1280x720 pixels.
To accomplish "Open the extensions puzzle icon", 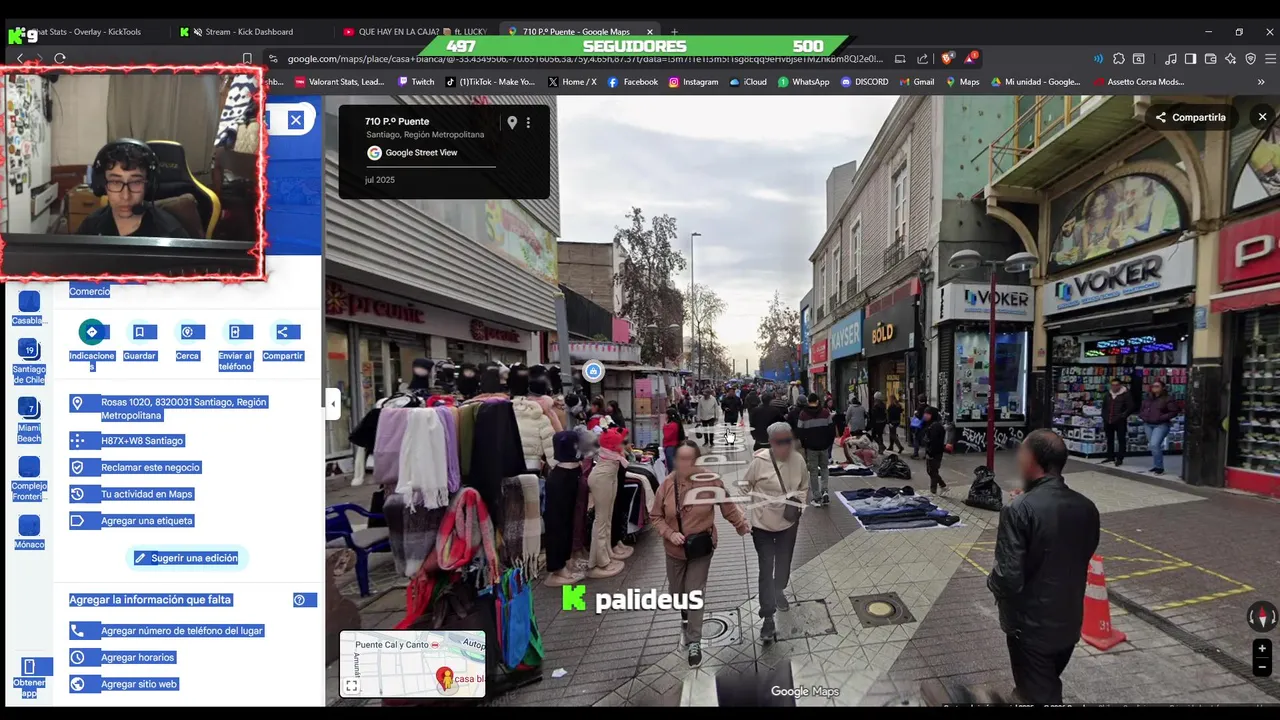I will tap(1119, 59).
